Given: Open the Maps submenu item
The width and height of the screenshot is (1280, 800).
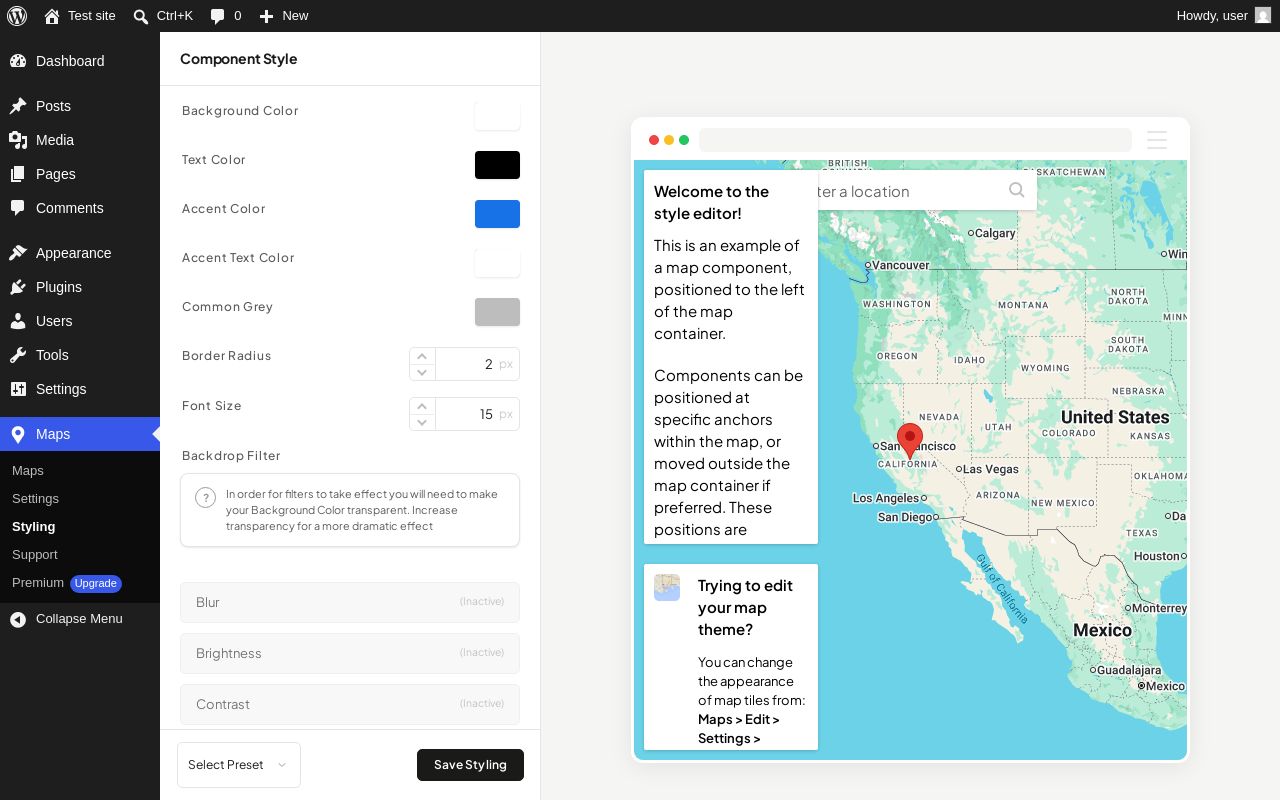Looking at the screenshot, I should (x=28, y=471).
